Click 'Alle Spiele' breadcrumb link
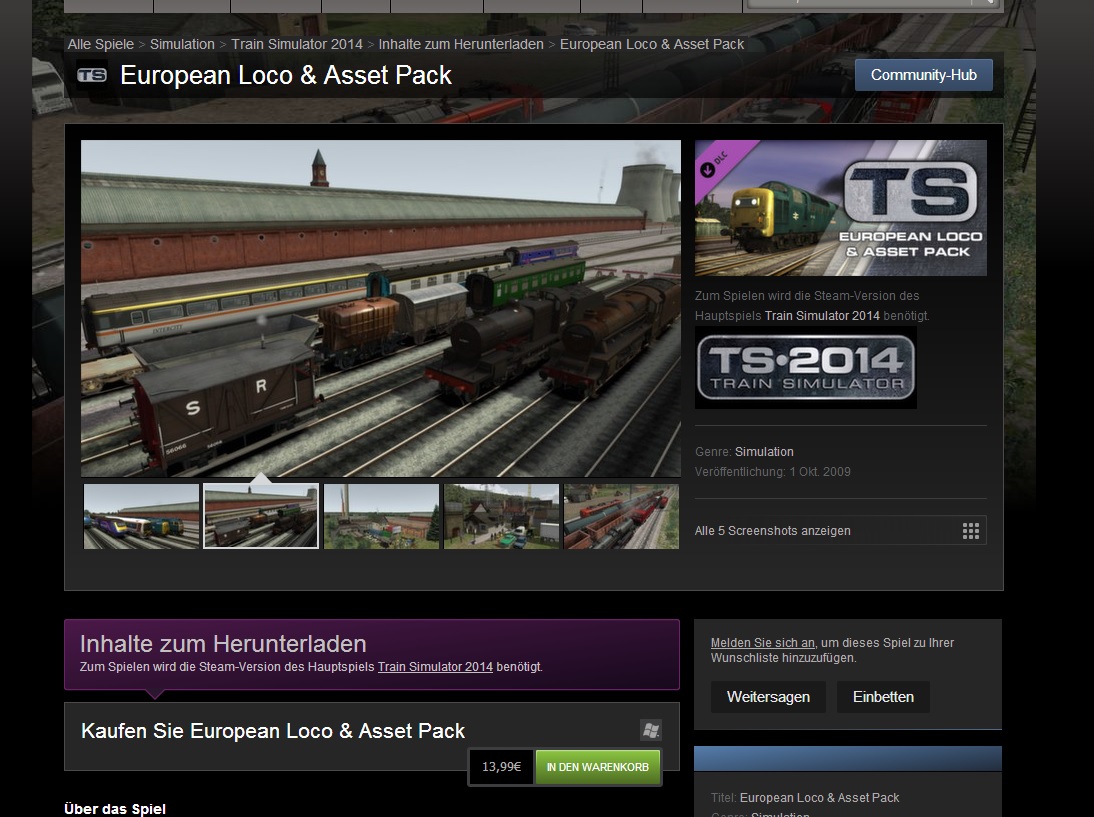Viewport: 1094px width, 817px height. point(100,44)
